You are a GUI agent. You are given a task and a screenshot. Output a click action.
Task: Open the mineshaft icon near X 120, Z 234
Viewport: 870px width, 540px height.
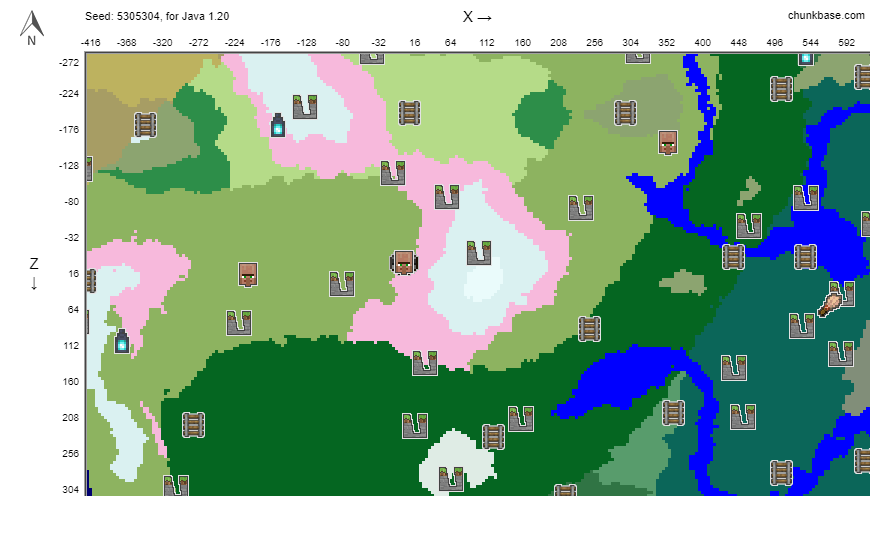(493, 437)
